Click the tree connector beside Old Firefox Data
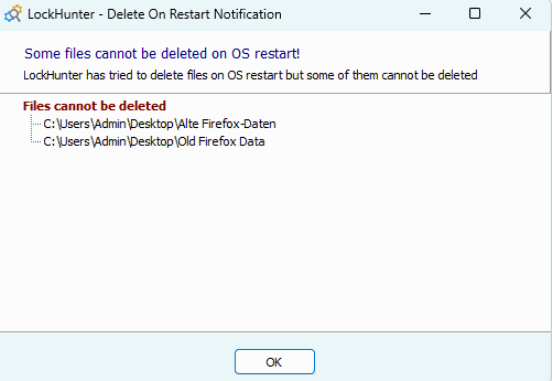The width and height of the screenshot is (552, 381). [x=36, y=142]
